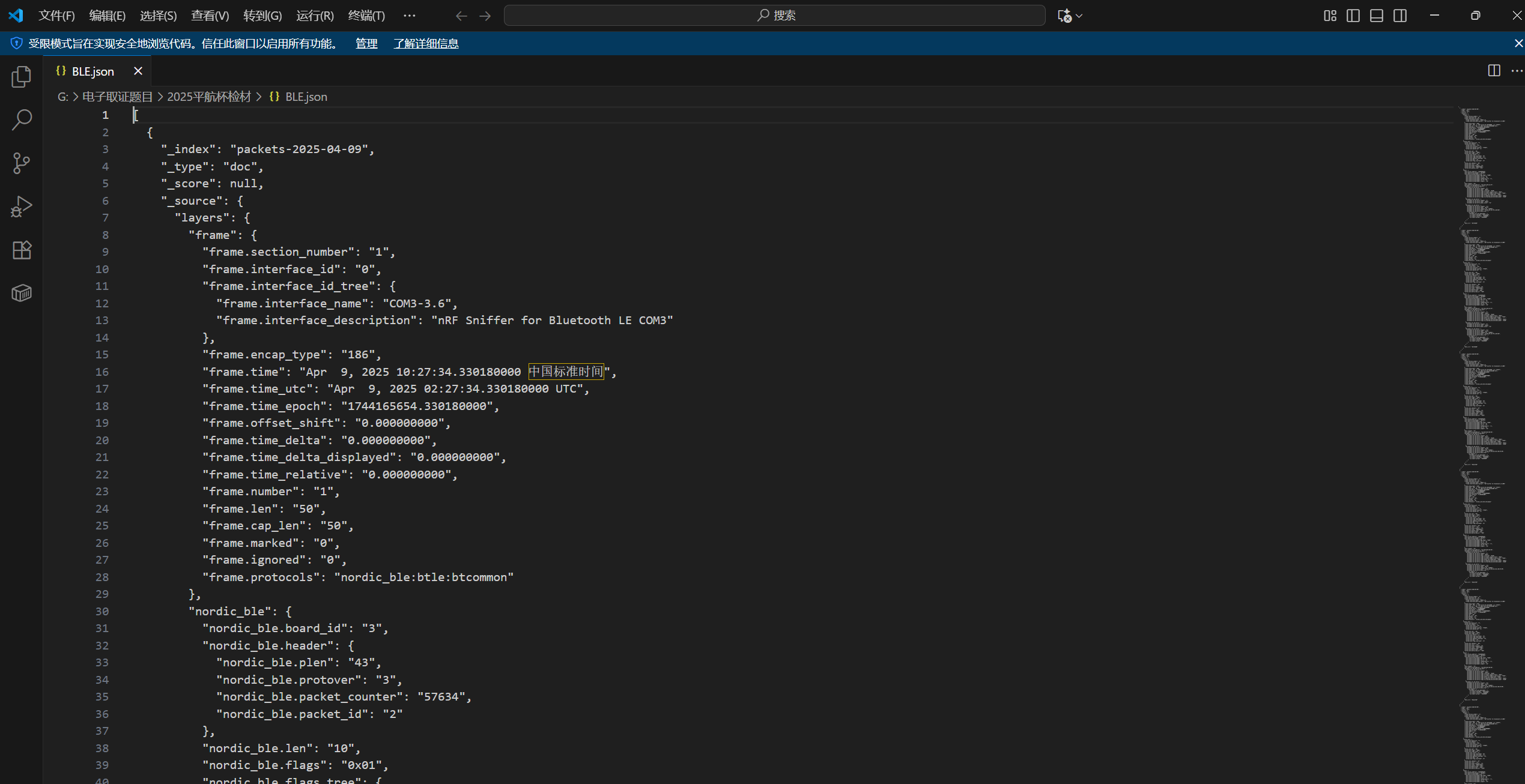Open the Run and Debug view

22,207
